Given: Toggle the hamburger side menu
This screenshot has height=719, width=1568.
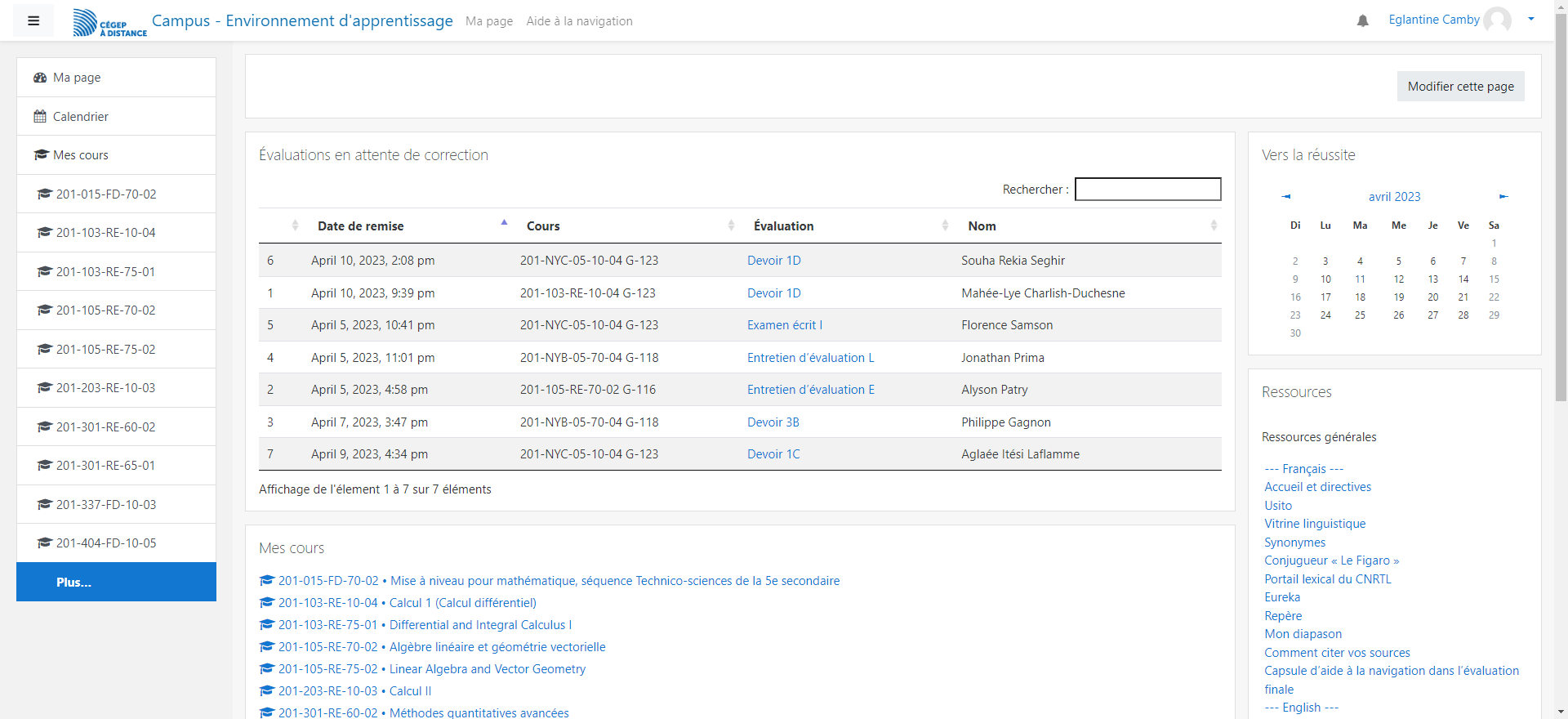Looking at the screenshot, I should point(33,21).
